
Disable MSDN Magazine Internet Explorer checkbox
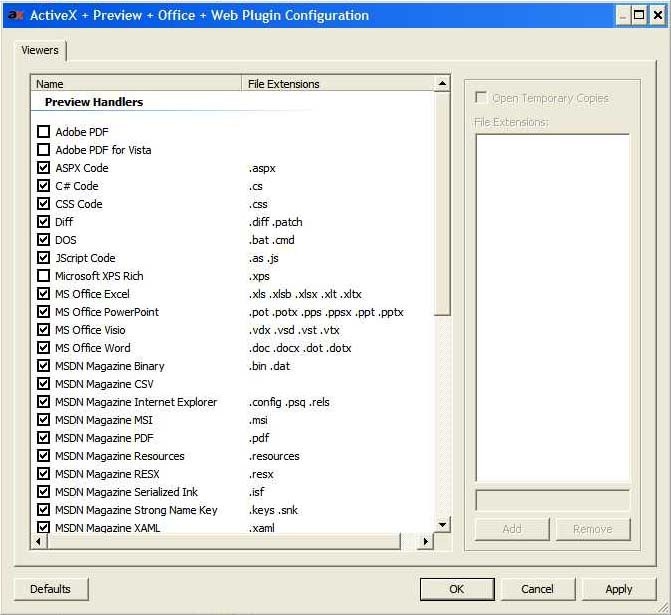tap(43, 401)
